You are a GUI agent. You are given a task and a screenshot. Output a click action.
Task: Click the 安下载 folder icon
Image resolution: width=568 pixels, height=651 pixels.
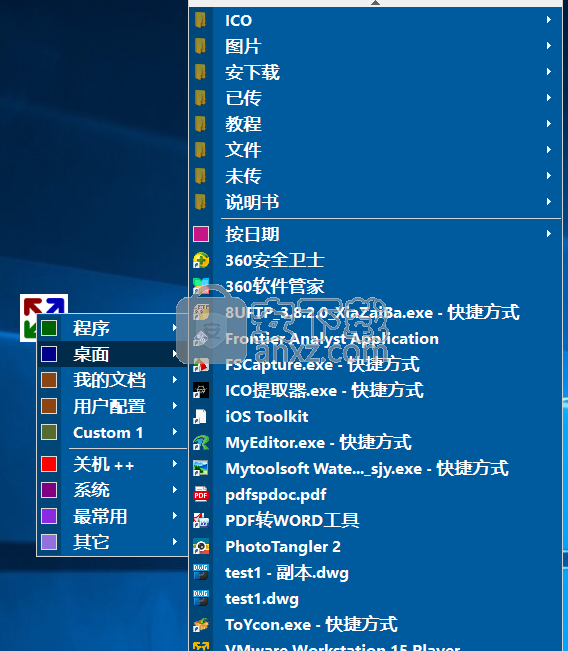tap(201, 72)
